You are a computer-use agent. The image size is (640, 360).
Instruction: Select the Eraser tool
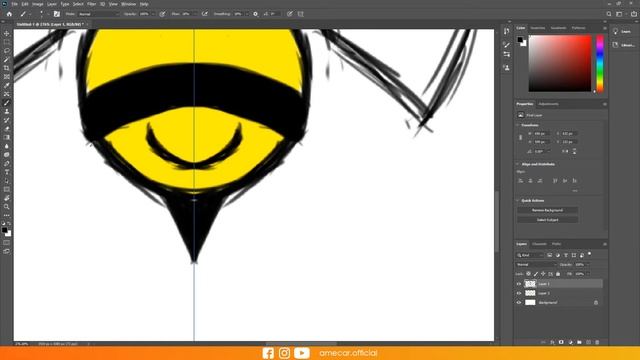click(7, 129)
